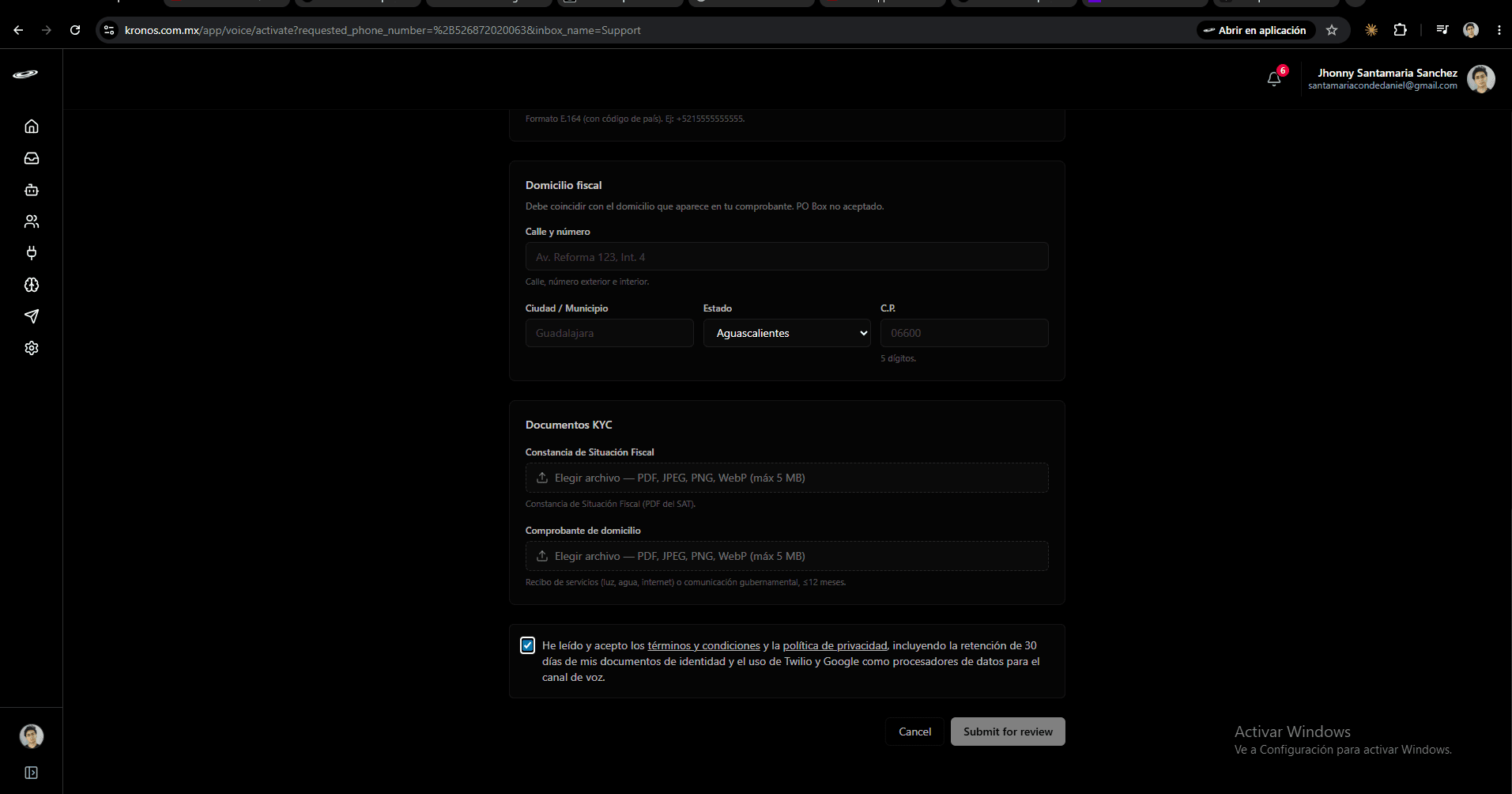Choose file for Constancia de Situación Fiscal
This screenshot has width=1512, height=794.
coord(786,478)
